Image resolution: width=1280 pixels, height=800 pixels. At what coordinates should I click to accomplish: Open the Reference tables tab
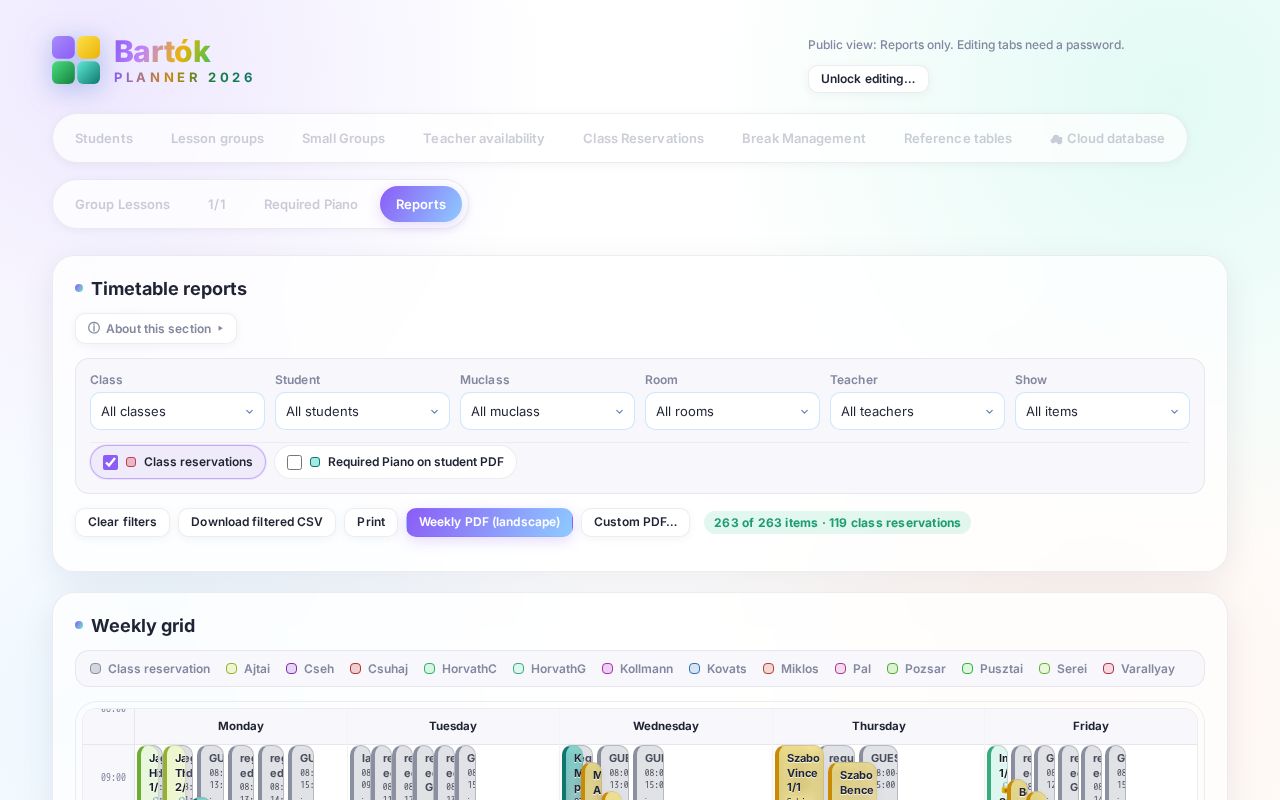click(x=958, y=138)
